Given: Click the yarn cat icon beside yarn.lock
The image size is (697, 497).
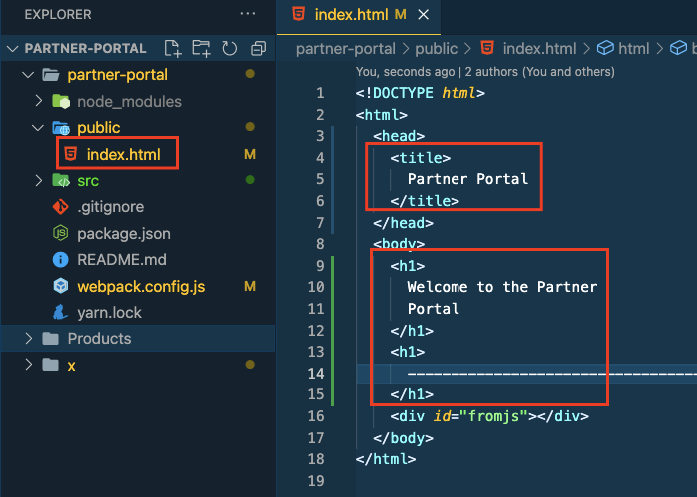Looking at the screenshot, I should click(60, 312).
